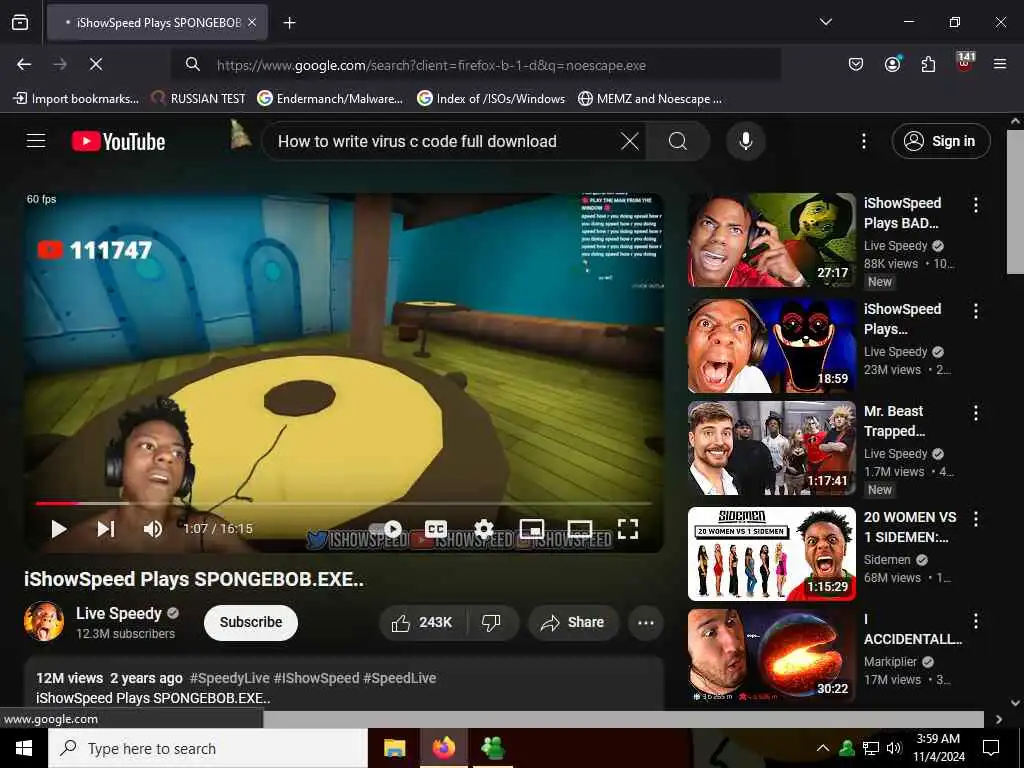Screen dimensions: 1024x768
Task: Open options for Mr. Beast Trapped video
Action: click(x=976, y=412)
